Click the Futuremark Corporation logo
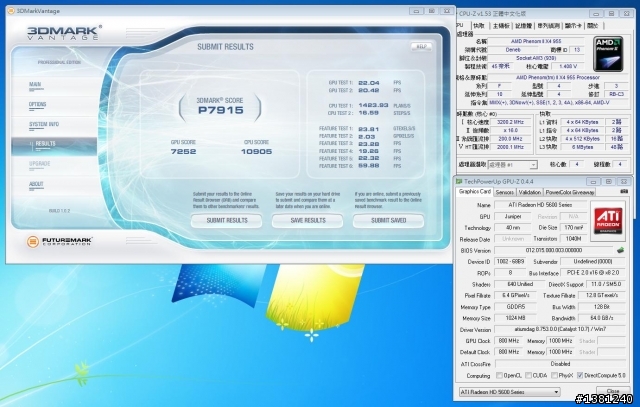 (x=60, y=241)
